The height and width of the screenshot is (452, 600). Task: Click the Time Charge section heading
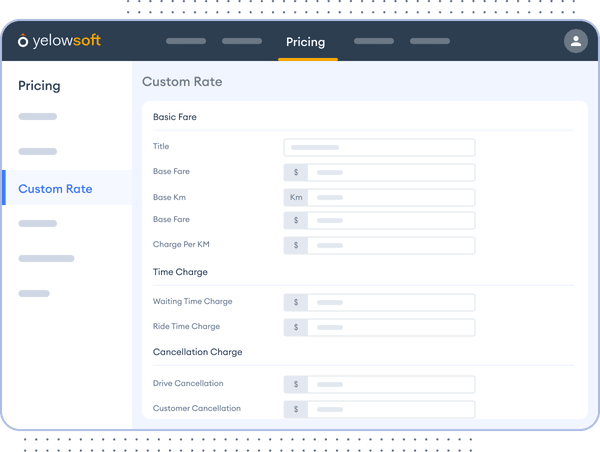(180, 272)
